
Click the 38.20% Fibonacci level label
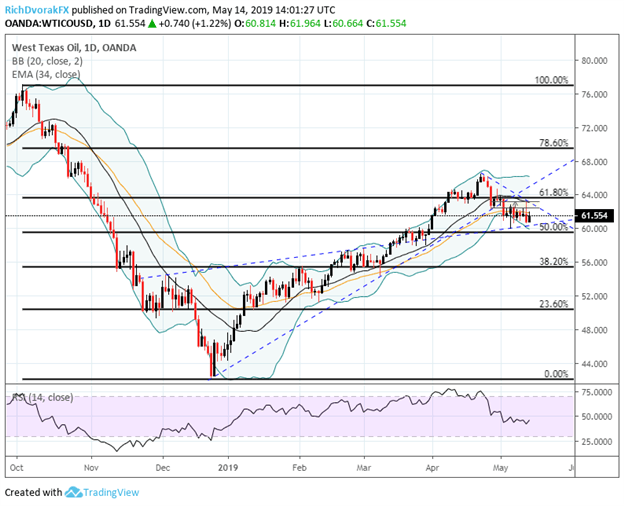click(x=554, y=262)
